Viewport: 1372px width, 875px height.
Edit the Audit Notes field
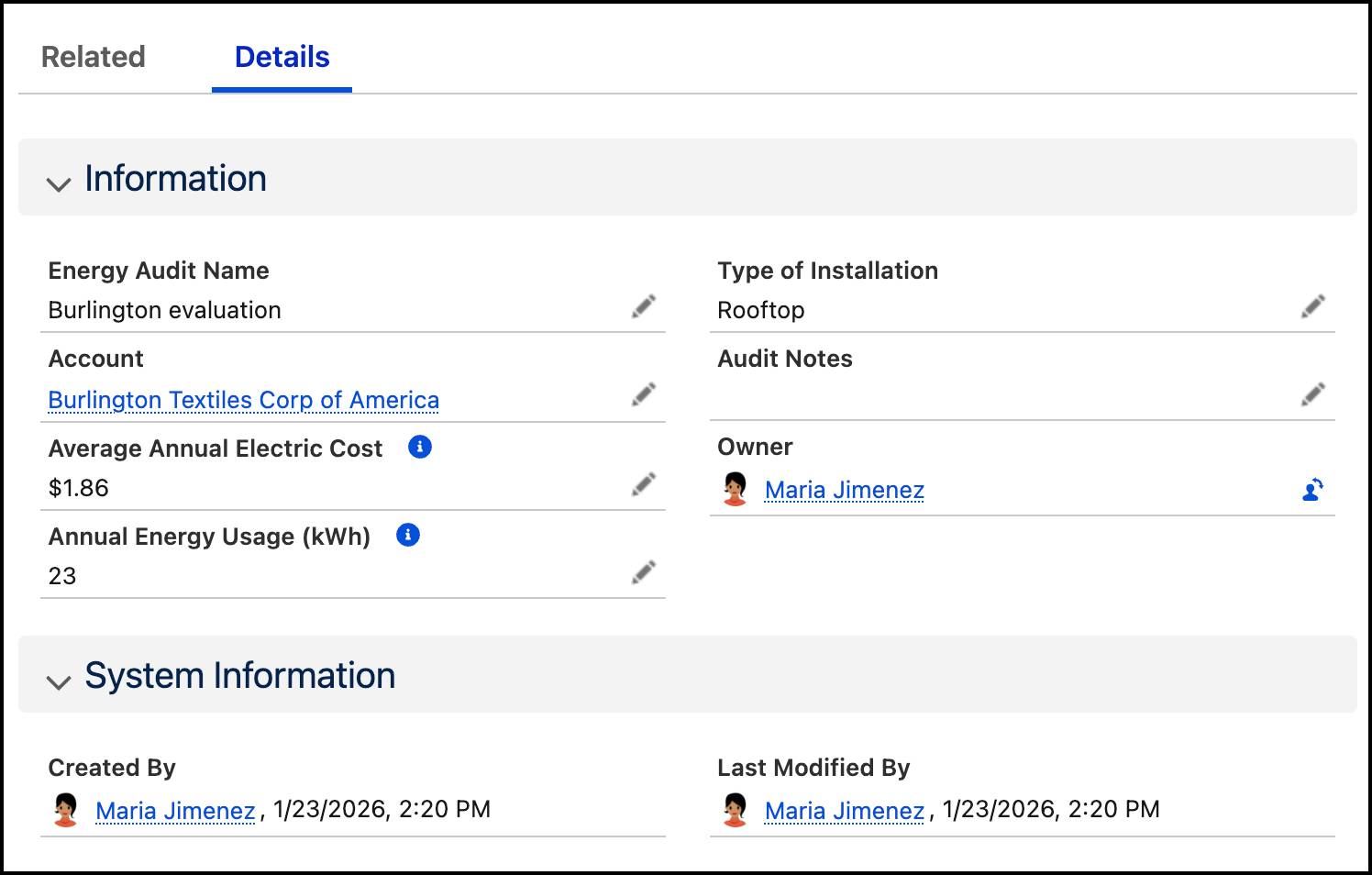1313,393
